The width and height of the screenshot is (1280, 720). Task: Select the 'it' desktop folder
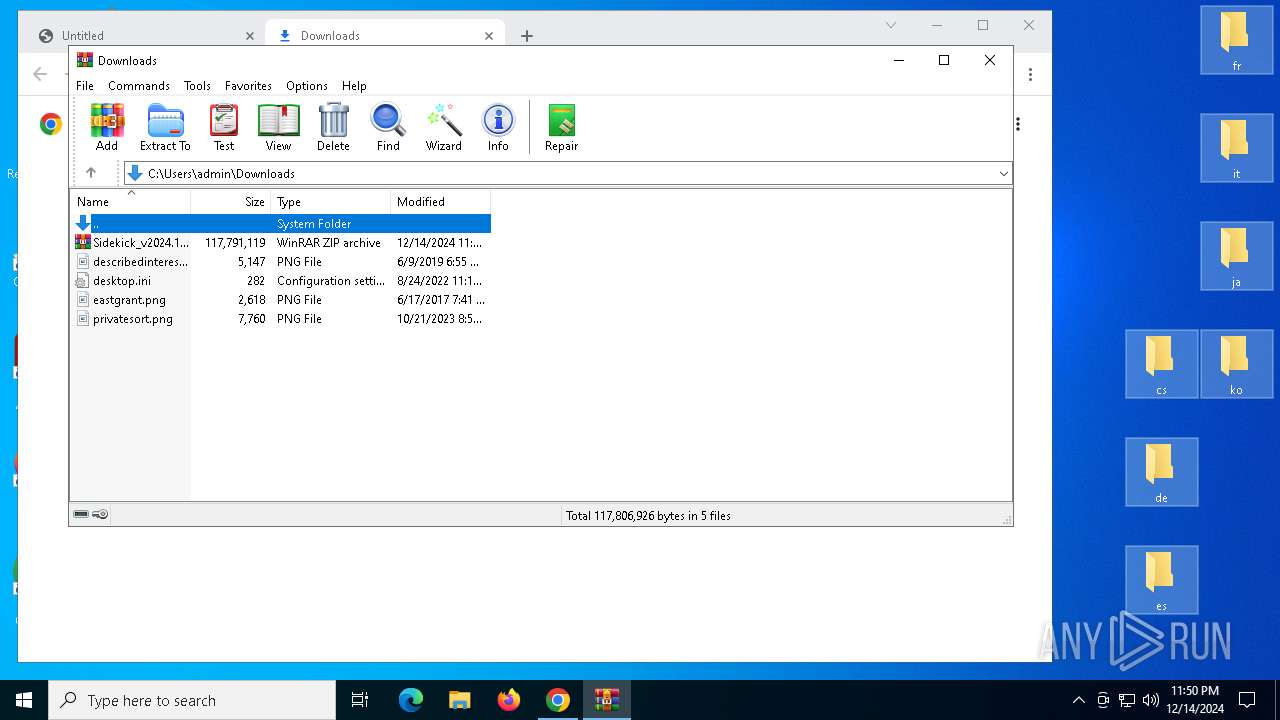pos(1237,148)
